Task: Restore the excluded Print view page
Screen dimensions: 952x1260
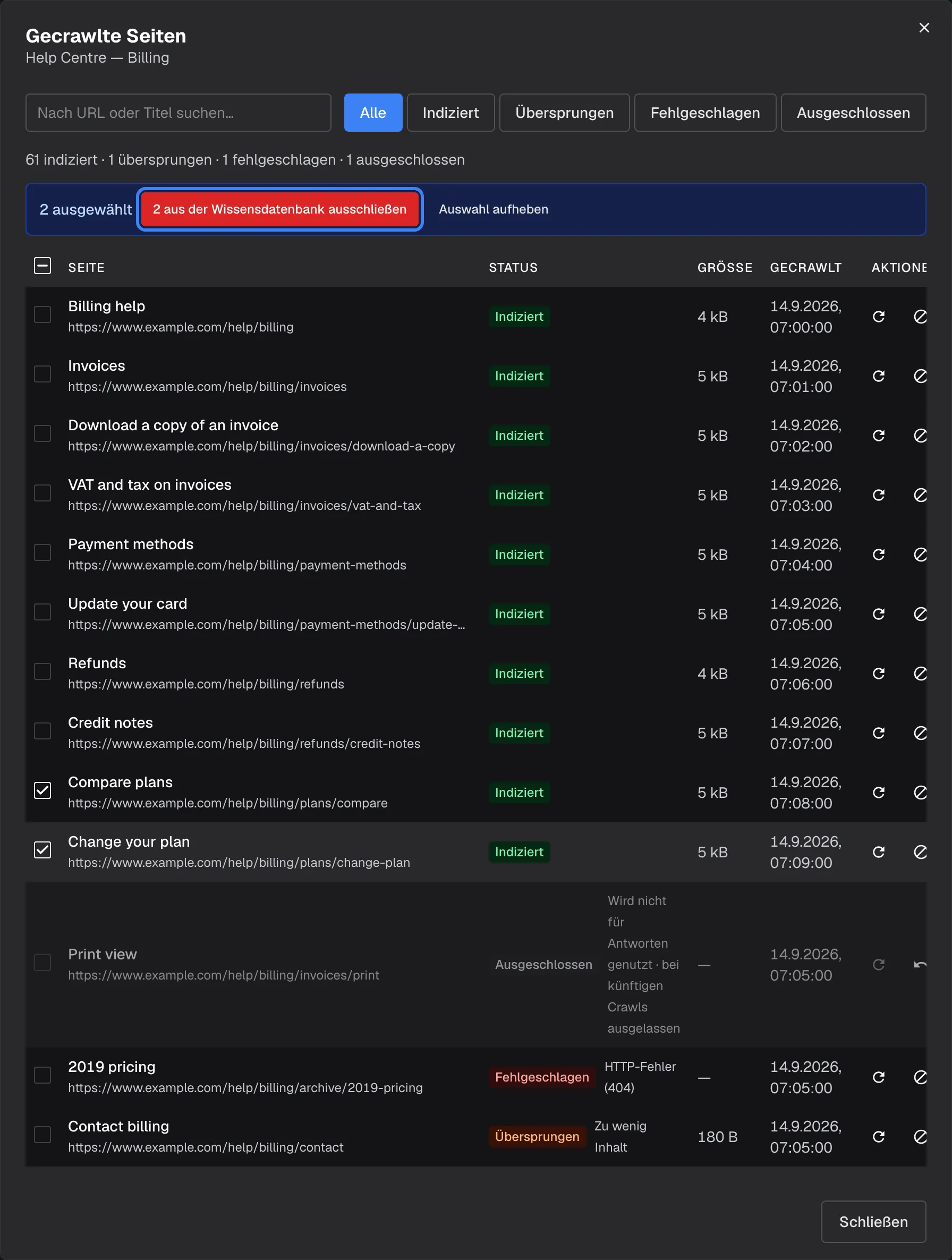Action: click(920, 965)
